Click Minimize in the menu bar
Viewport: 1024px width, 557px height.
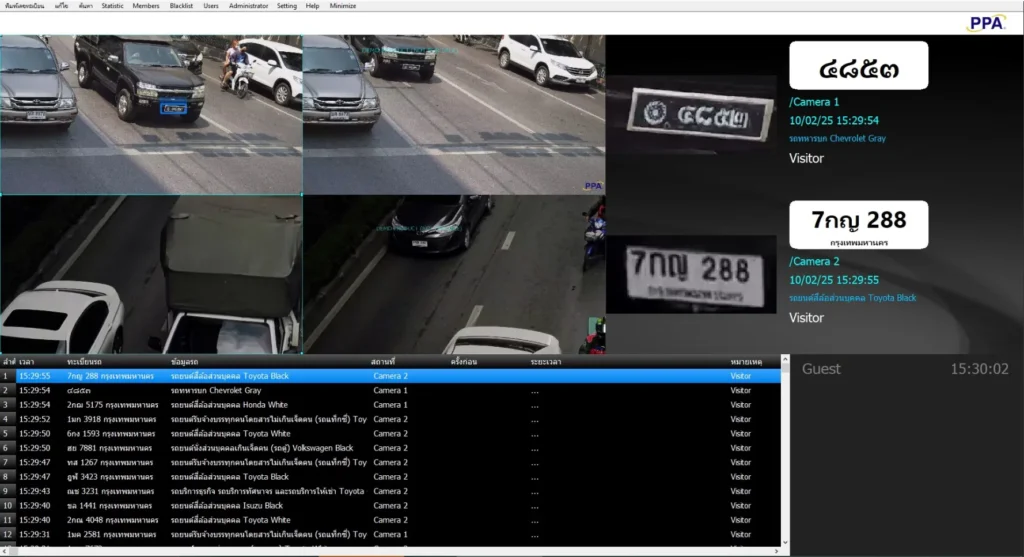click(x=342, y=5)
